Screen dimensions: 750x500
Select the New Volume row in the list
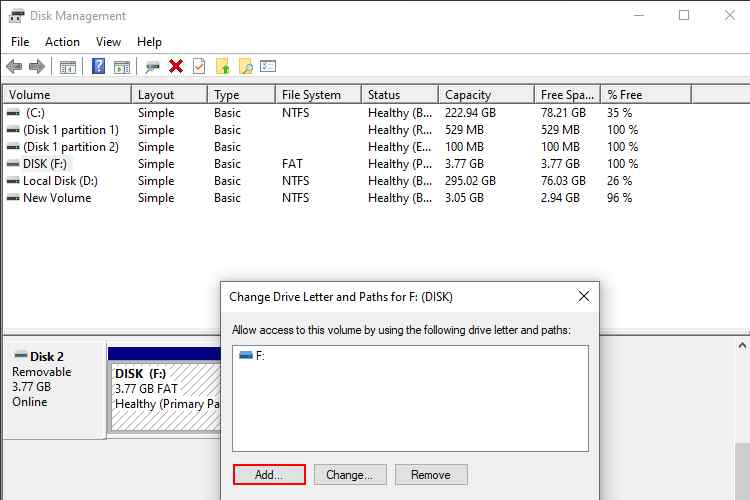click(56, 198)
